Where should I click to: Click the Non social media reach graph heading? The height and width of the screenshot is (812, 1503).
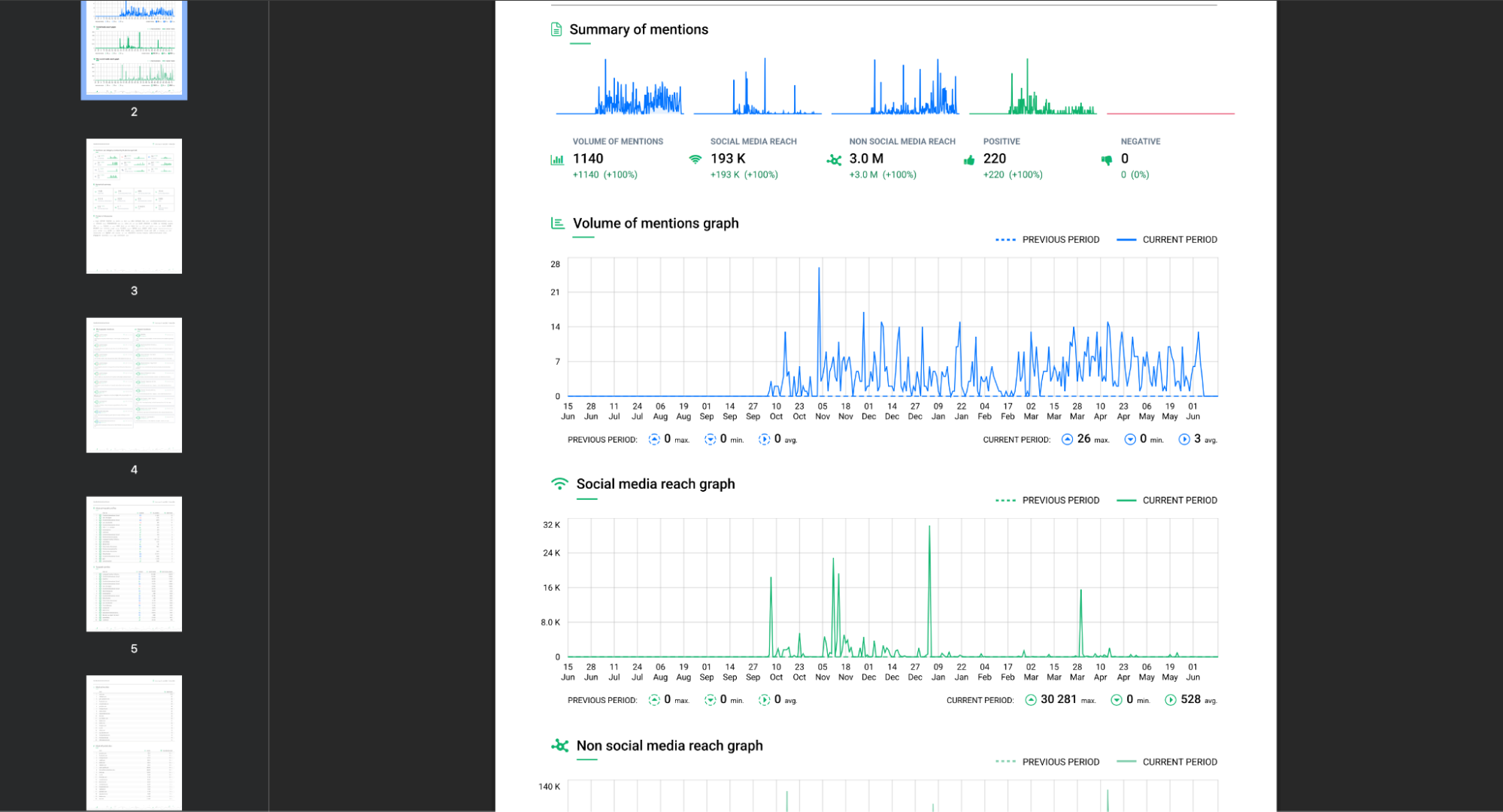click(669, 746)
